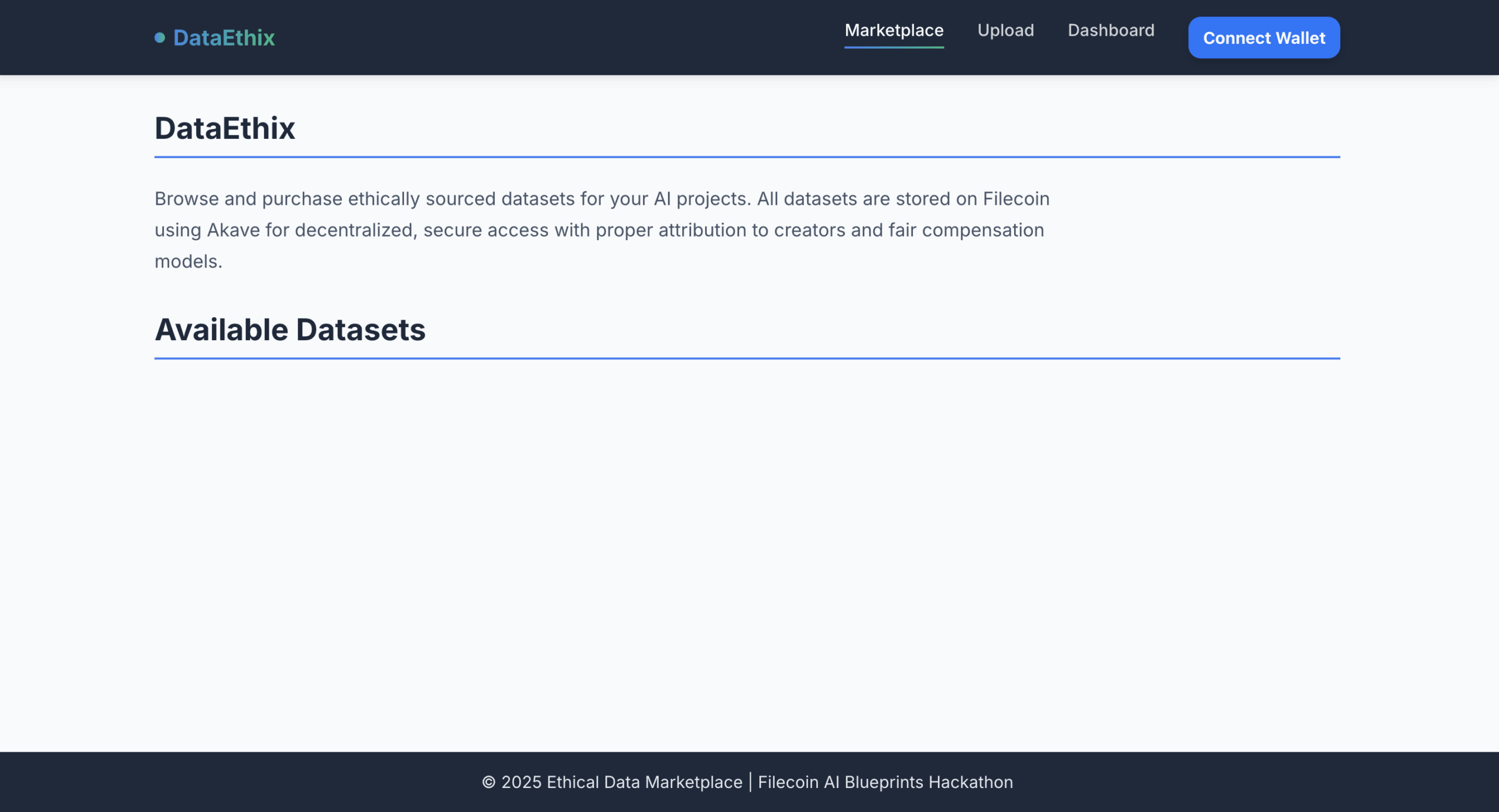Click the word Filecoin in the description
The height and width of the screenshot is (812, 1499).
(x=1015, y=199)
